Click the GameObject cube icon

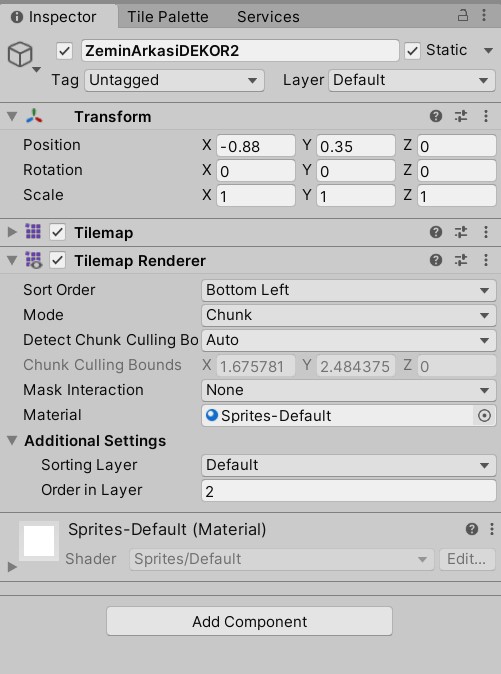(x=20, y=55)
